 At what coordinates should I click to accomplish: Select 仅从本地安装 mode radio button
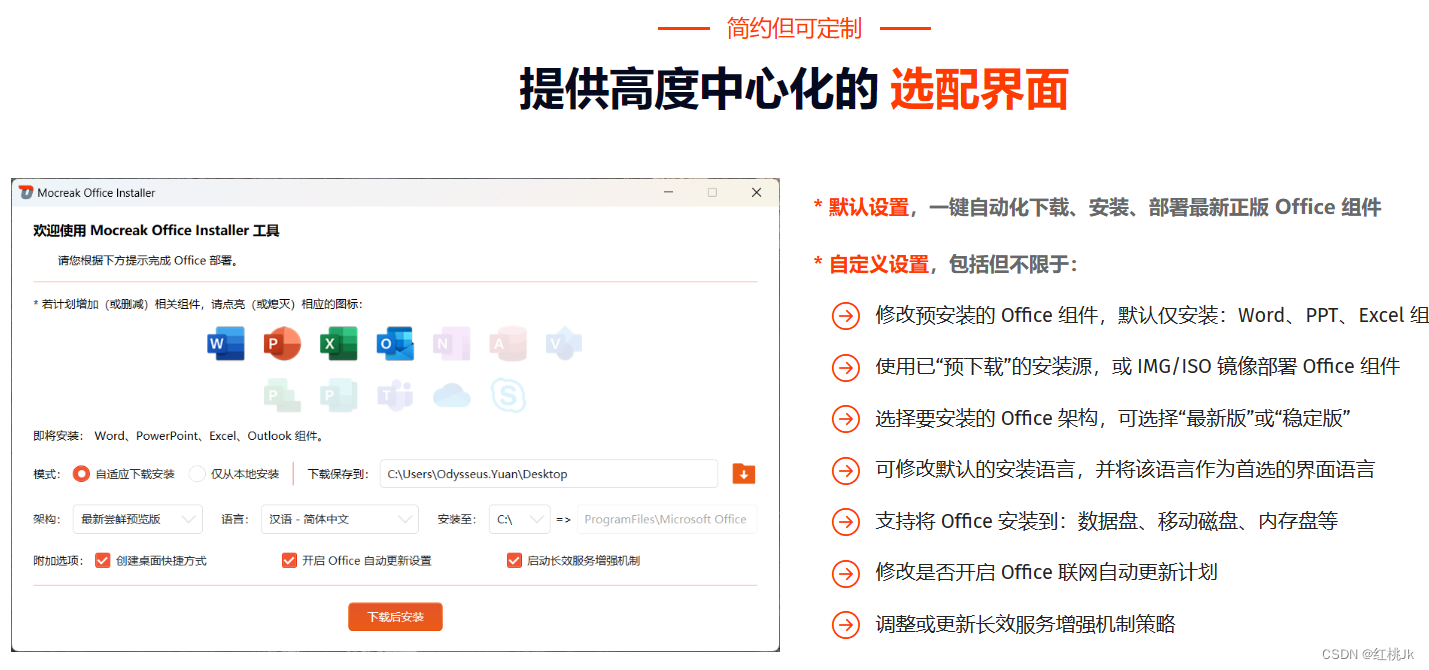coord(197,474)
